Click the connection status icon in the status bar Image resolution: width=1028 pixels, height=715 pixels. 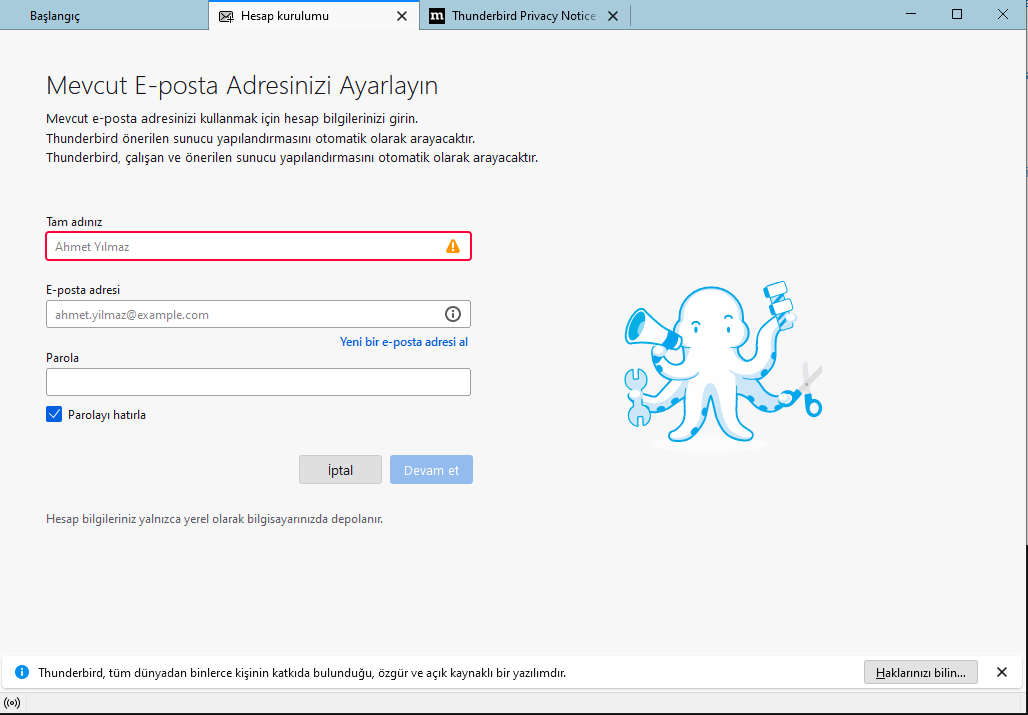point(12,703)
